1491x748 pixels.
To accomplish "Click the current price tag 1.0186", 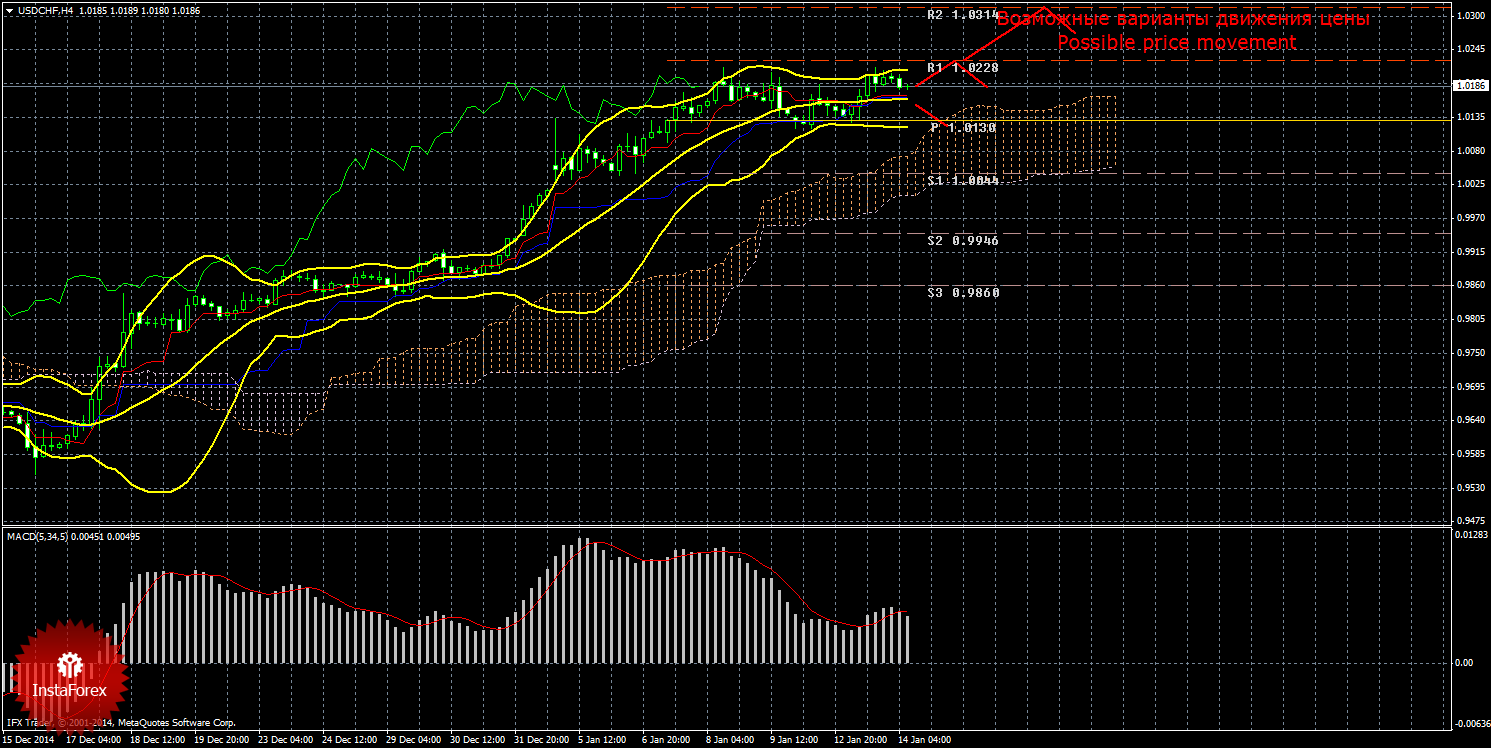I will click(1469, 86).
